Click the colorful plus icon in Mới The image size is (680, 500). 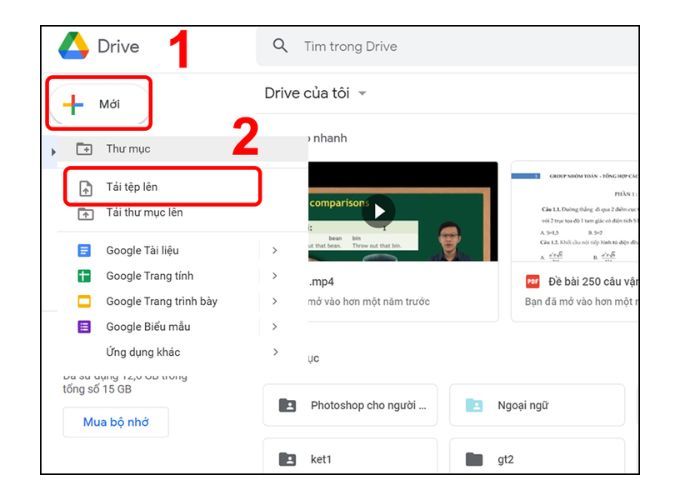pyautogui.click(x=73, y=105)
